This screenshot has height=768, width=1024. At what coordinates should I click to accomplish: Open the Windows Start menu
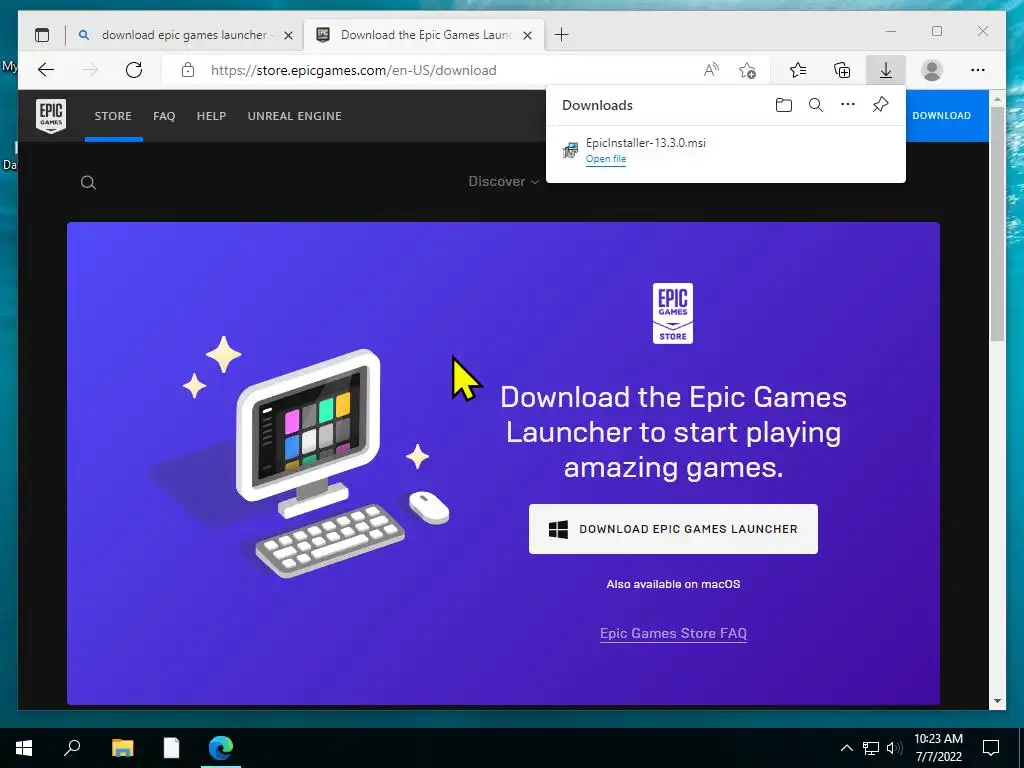(24, 747)
